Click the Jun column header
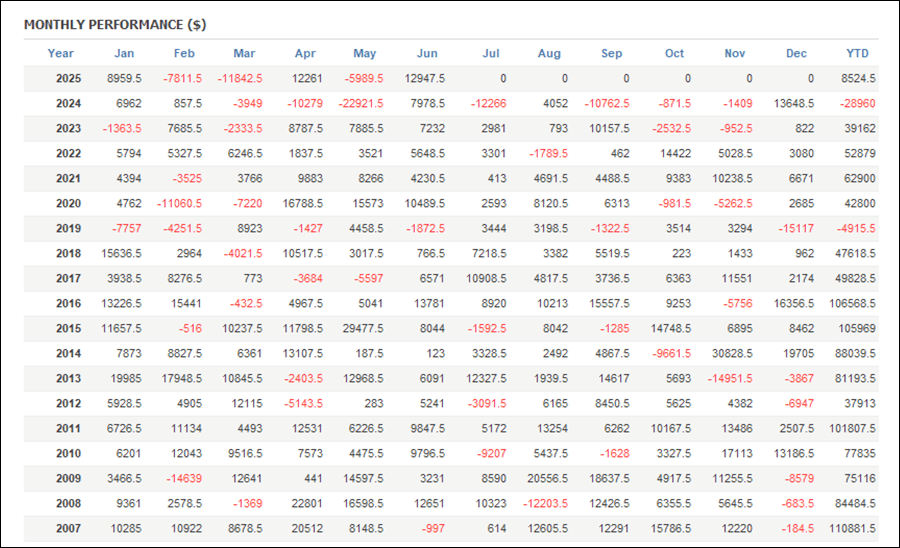The height and width of the screenshot is (548, 900). (426, 53)
